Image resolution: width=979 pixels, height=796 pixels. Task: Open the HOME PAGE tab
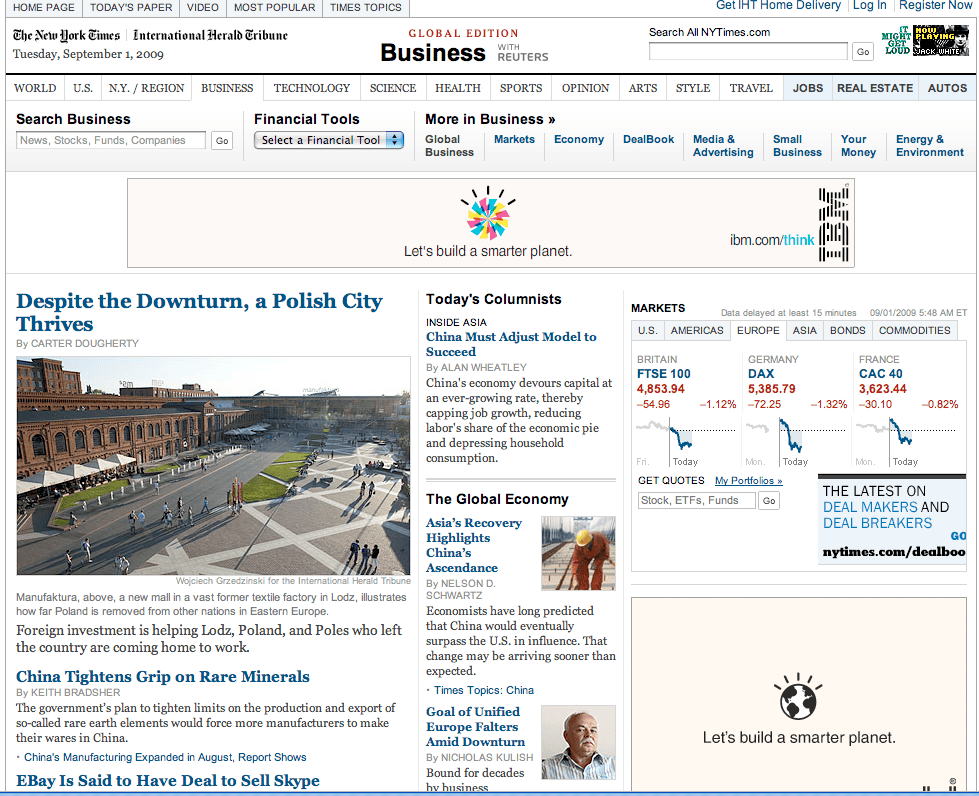44,7
